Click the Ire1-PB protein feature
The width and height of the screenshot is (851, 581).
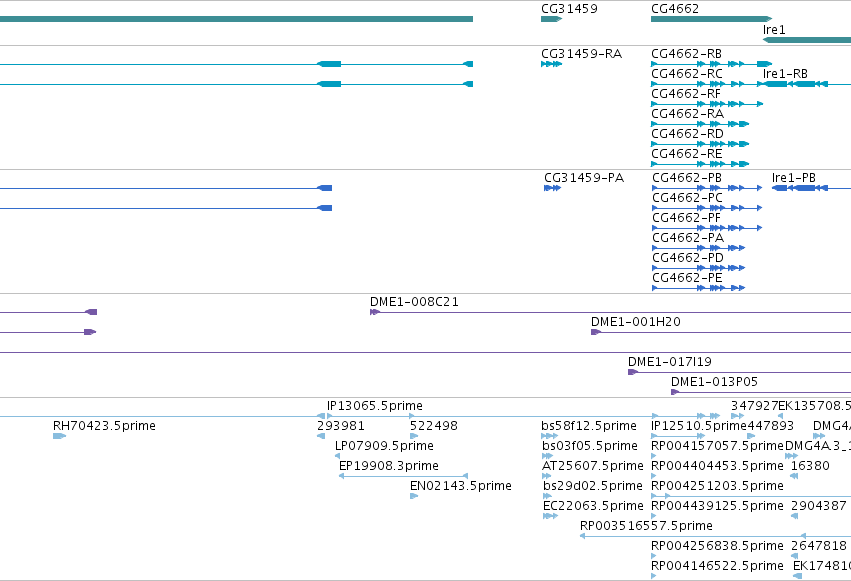[x=811, y=188]
